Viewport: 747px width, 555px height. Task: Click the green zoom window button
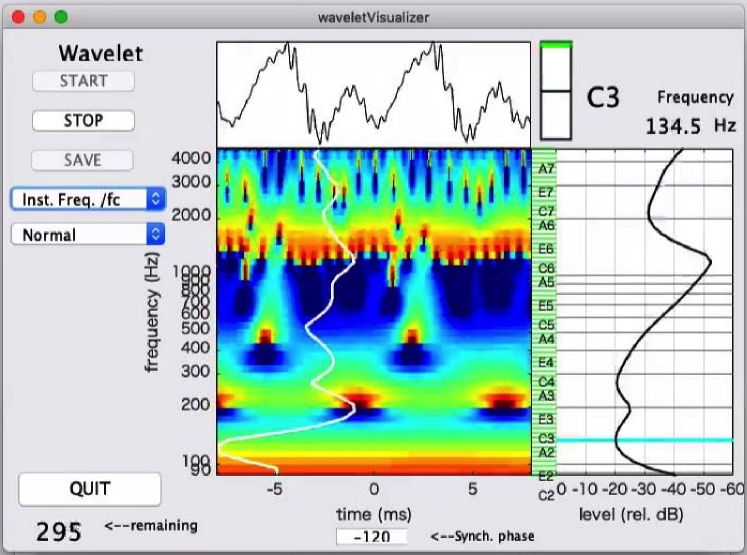[61, 17]
